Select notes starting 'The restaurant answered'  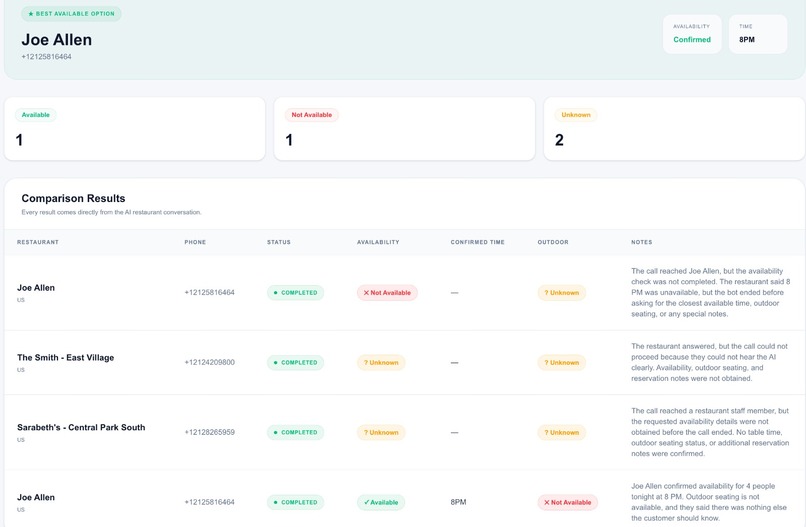(709, 362)
